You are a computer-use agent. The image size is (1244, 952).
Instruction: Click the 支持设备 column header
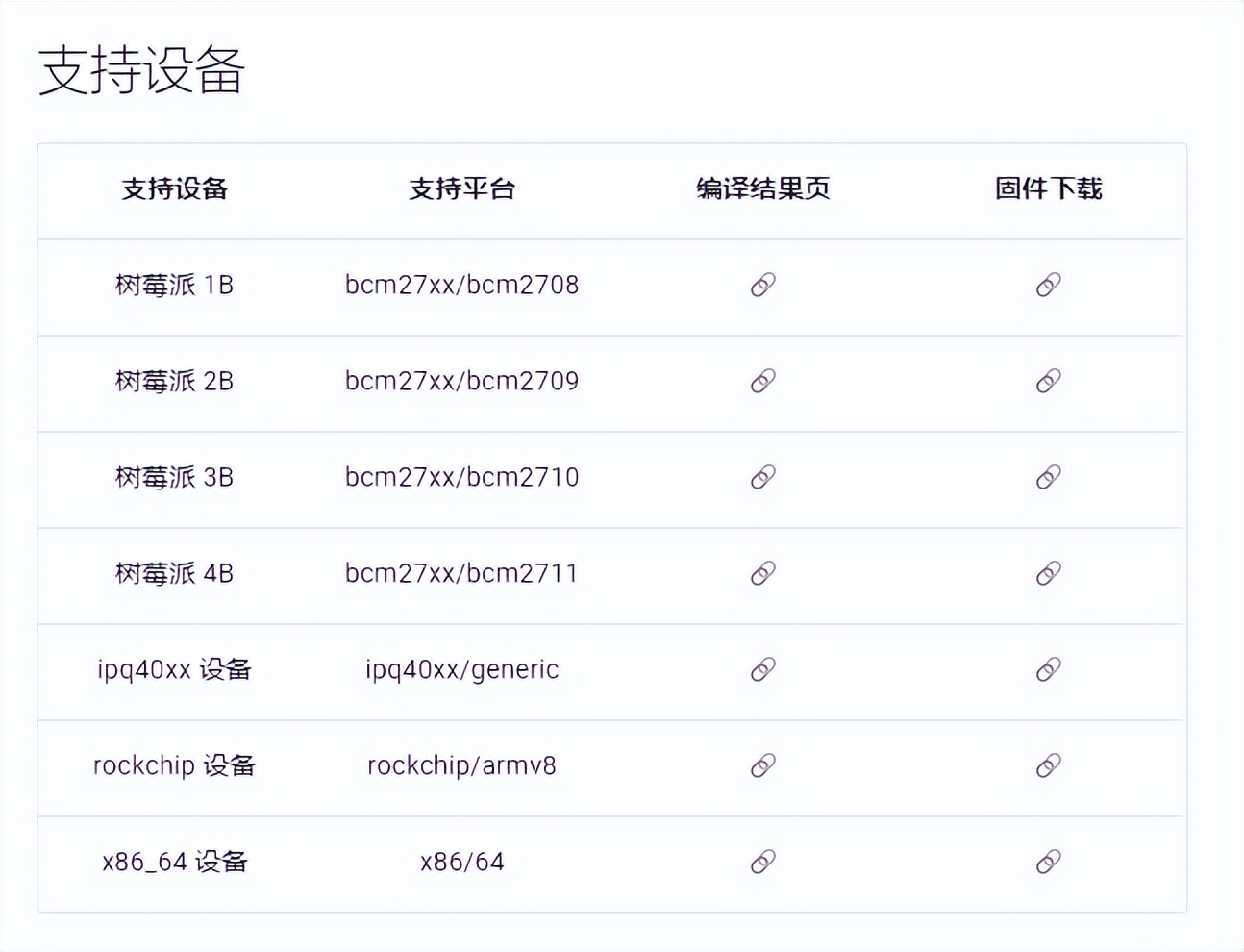coord(174,188)
